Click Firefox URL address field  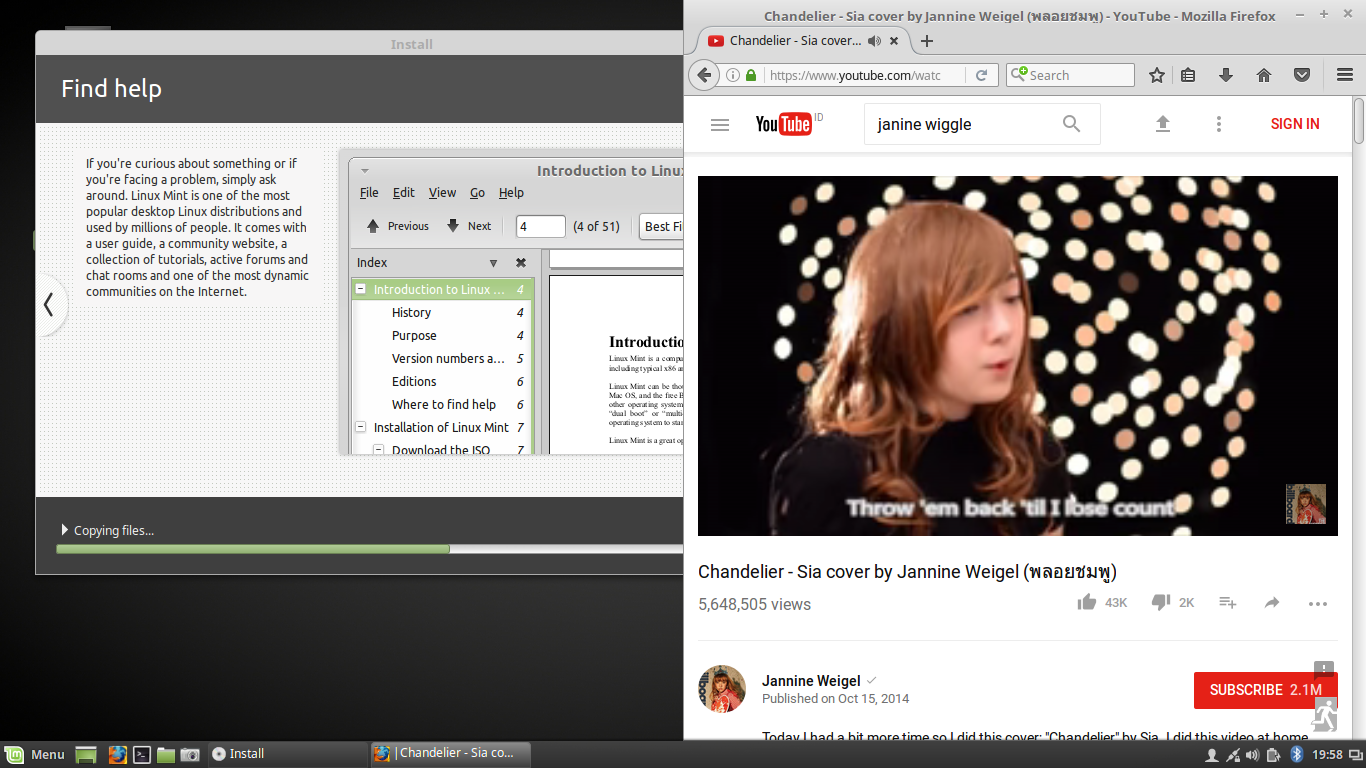867,75
